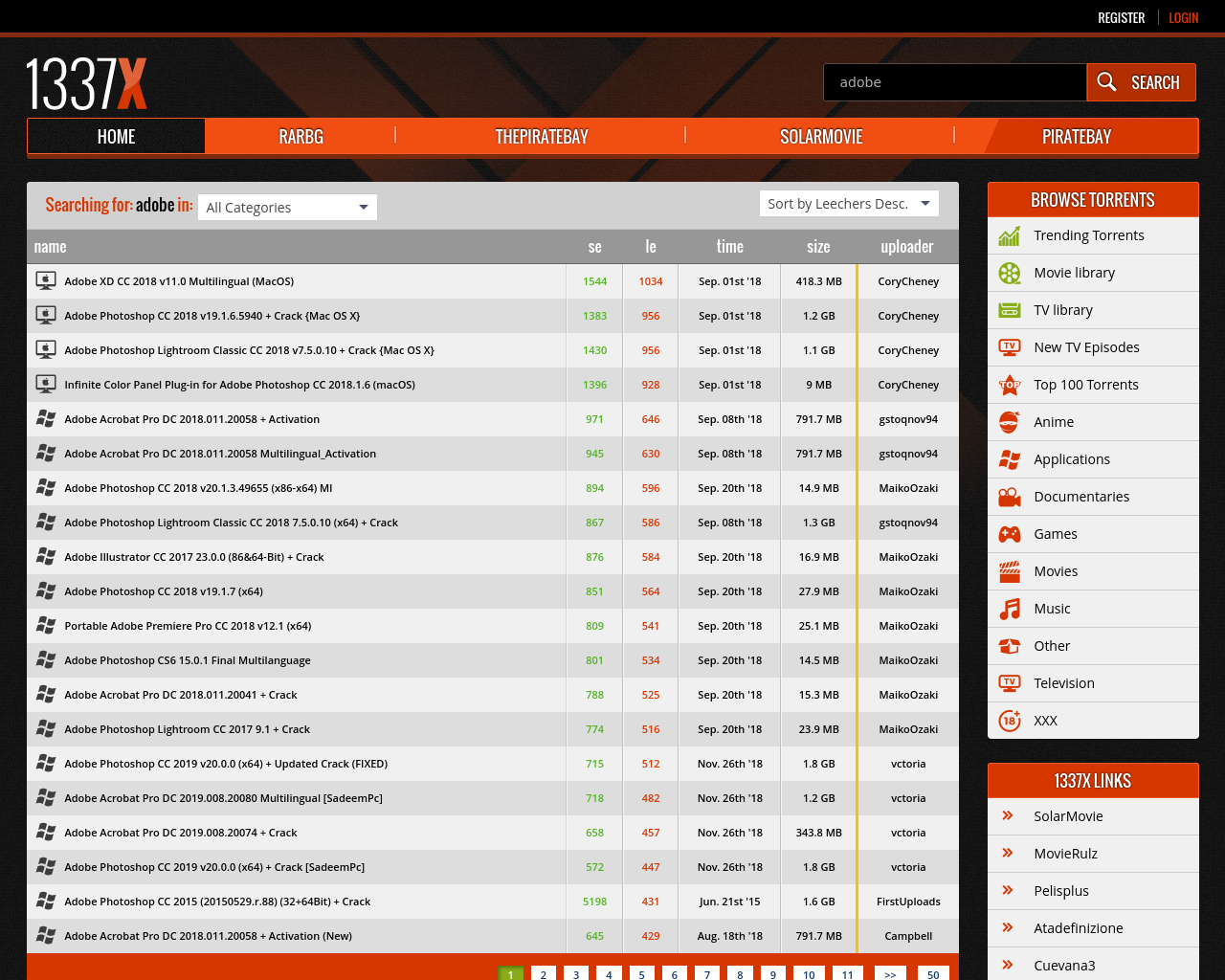Click the 'size' column header

(818, 247)
